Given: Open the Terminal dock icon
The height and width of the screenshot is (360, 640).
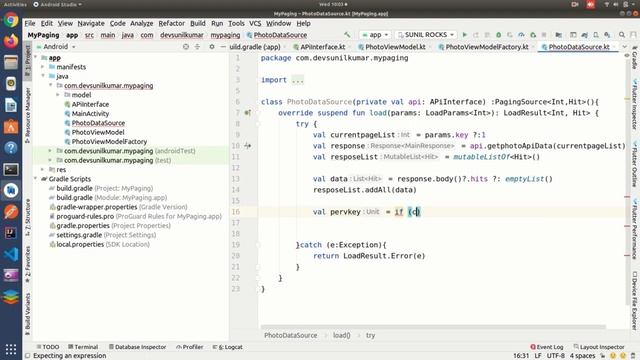Looking at the screenshot, I should pos(11,169).
